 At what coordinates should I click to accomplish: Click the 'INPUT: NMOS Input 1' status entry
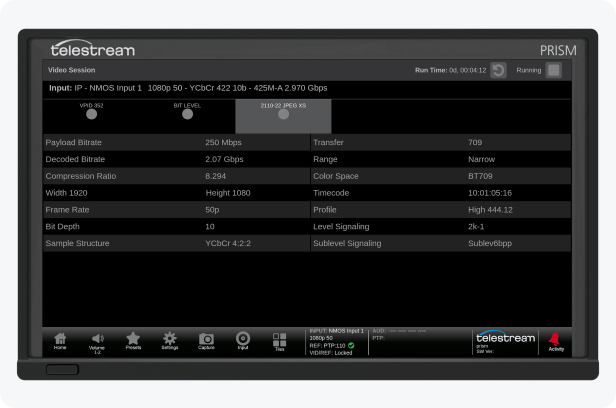337,331
